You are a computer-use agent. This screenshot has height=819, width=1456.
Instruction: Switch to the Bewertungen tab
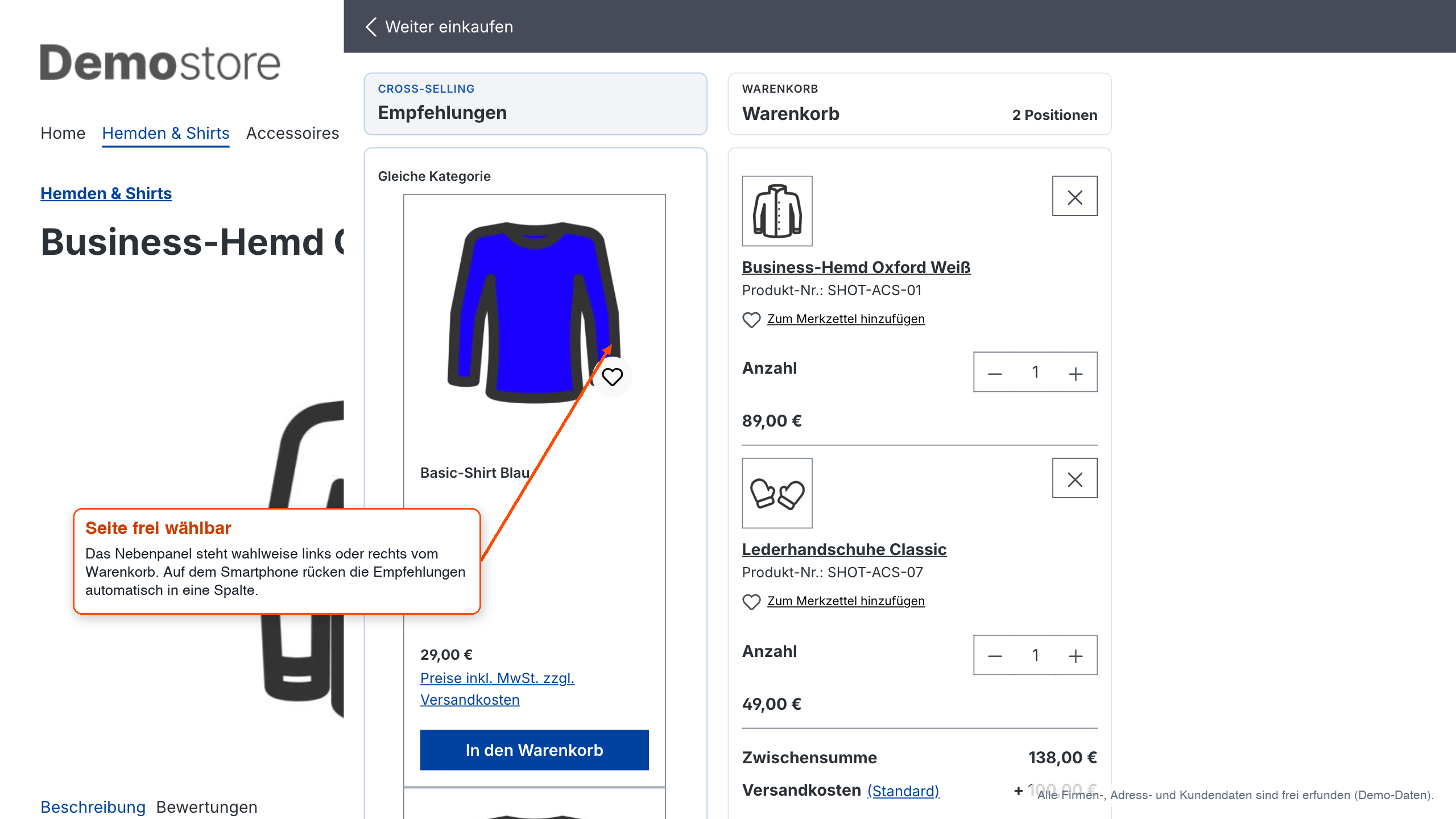click(x=207, y=807)
